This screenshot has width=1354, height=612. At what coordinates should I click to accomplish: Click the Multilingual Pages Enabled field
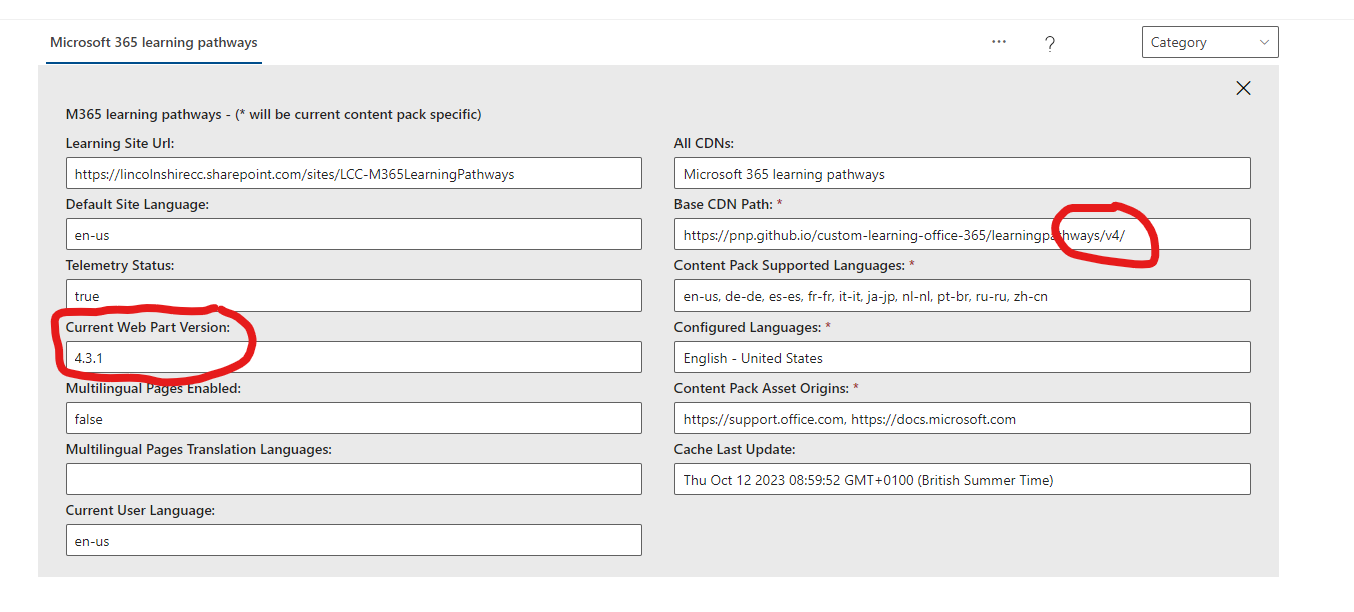coord(354,418)
